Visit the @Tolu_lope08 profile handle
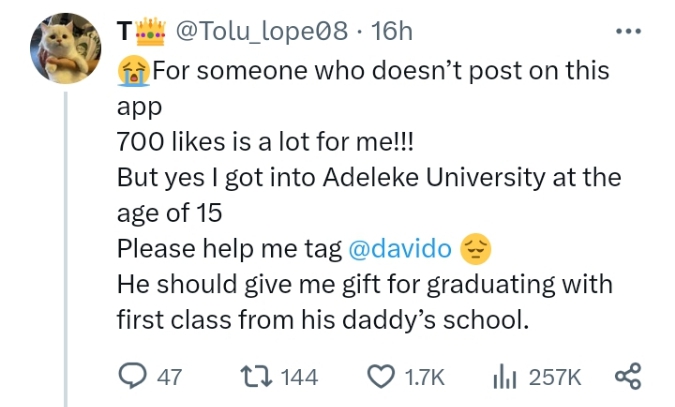 coord(264,32)
